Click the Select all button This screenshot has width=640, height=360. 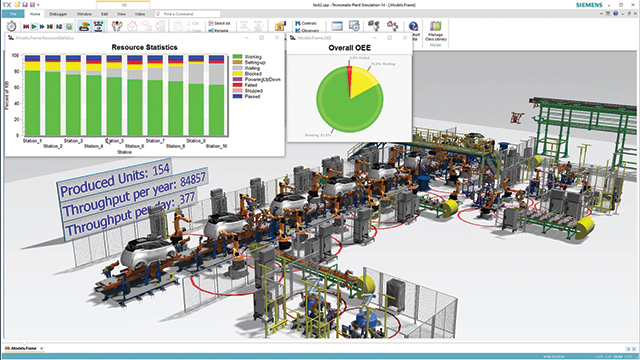[219, 23]
